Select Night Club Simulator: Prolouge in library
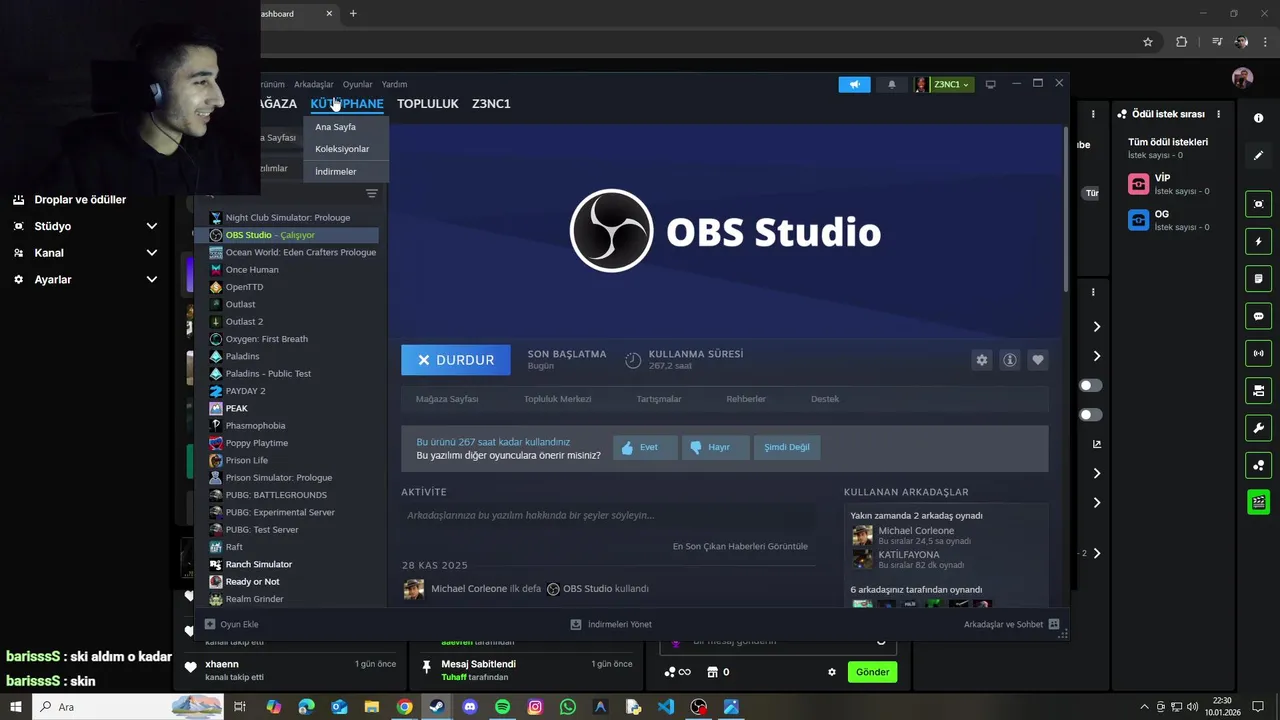Image resolution: width=1280 pixels, height=720 pixels. coord(288,218)
